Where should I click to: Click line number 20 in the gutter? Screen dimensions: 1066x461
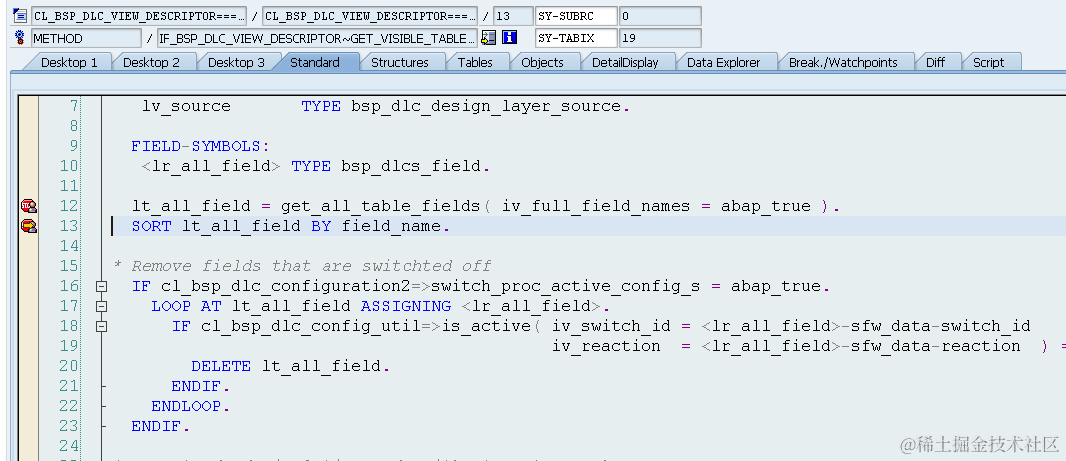pos(69,366)
